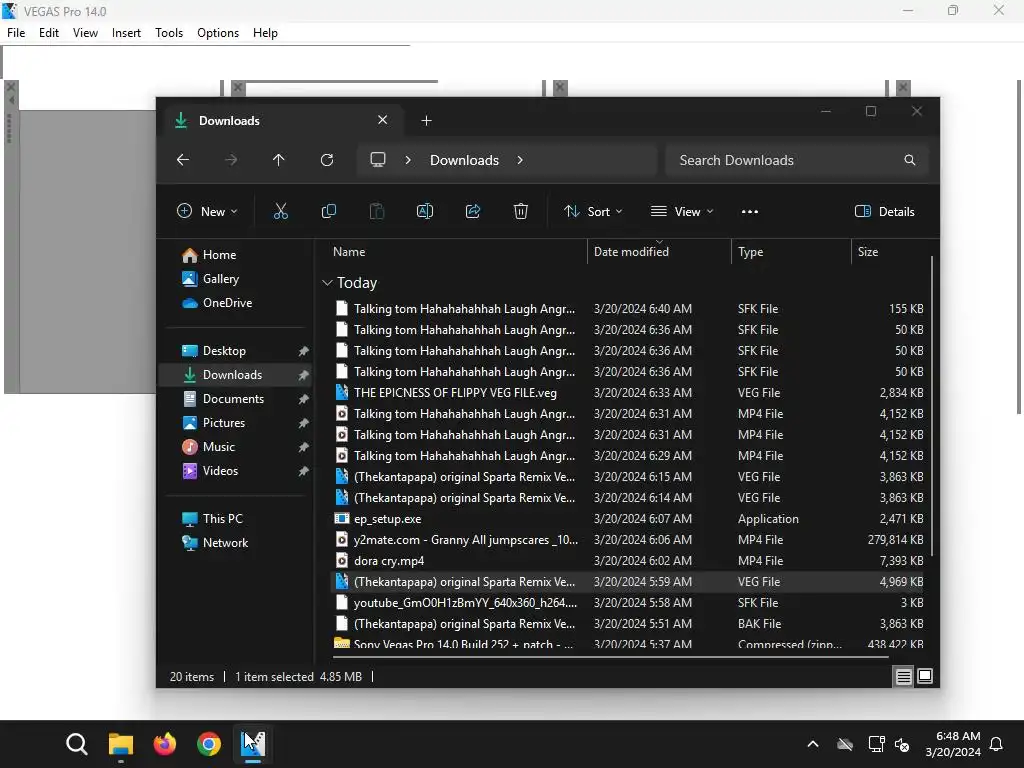Select y2mate.com Granny All jumpscares file
Image resolution: width=1024 pixels, height=768 pixels.
(629, 539)
